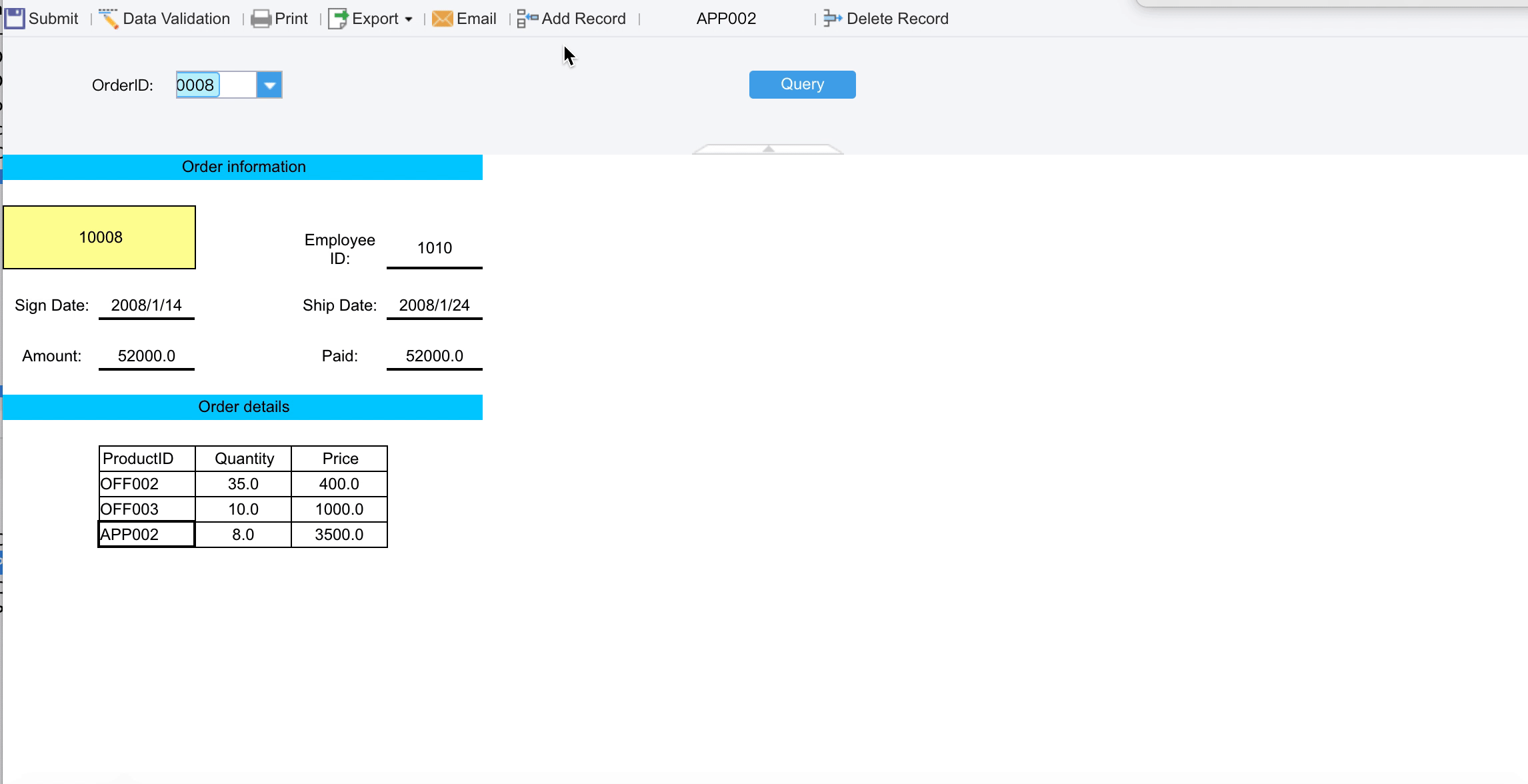The image size is (1528, 784).
Task: Collapse the parameter pane arrow
Action: click(768, 149)
